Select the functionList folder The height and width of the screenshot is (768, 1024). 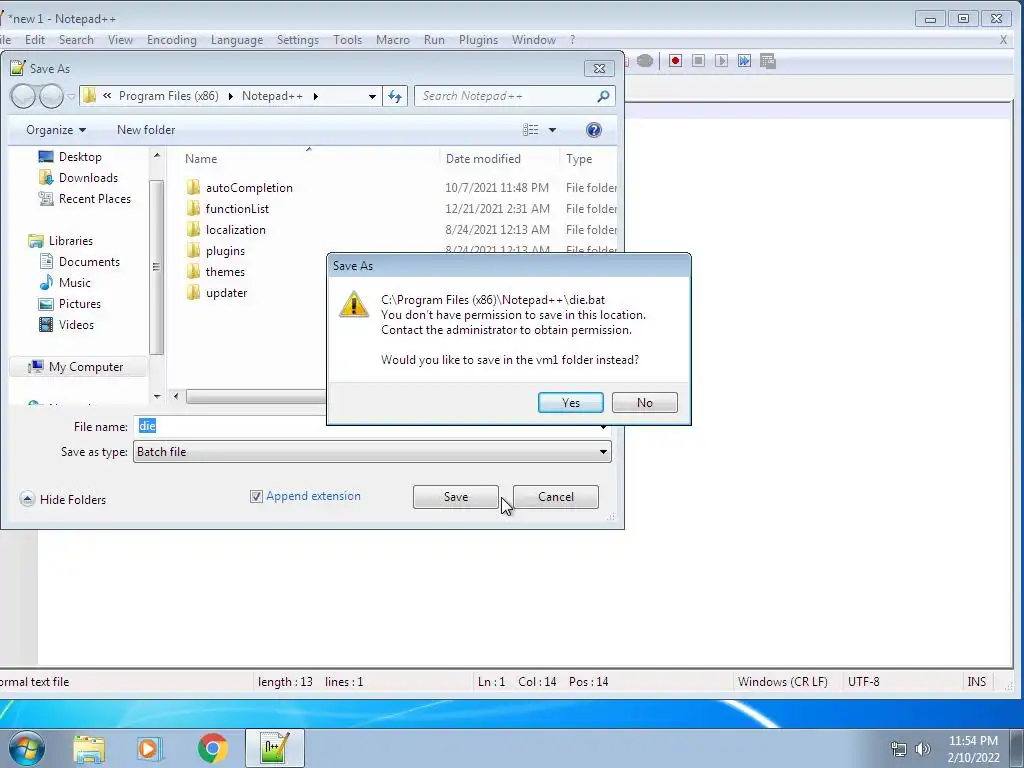[236, 209]
